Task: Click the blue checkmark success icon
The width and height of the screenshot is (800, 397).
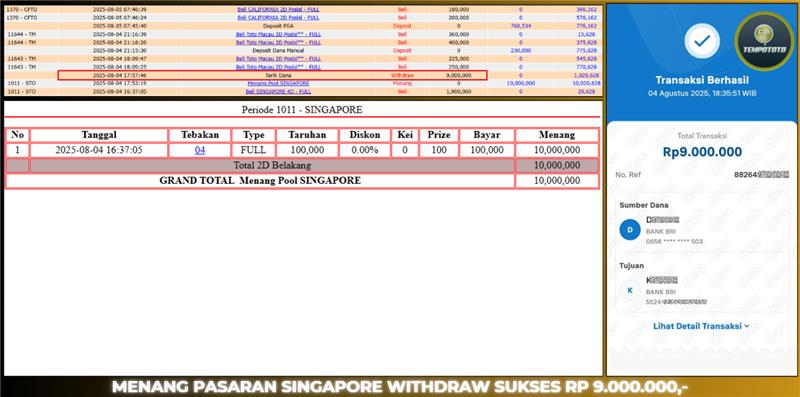Action: click(702, 41)
